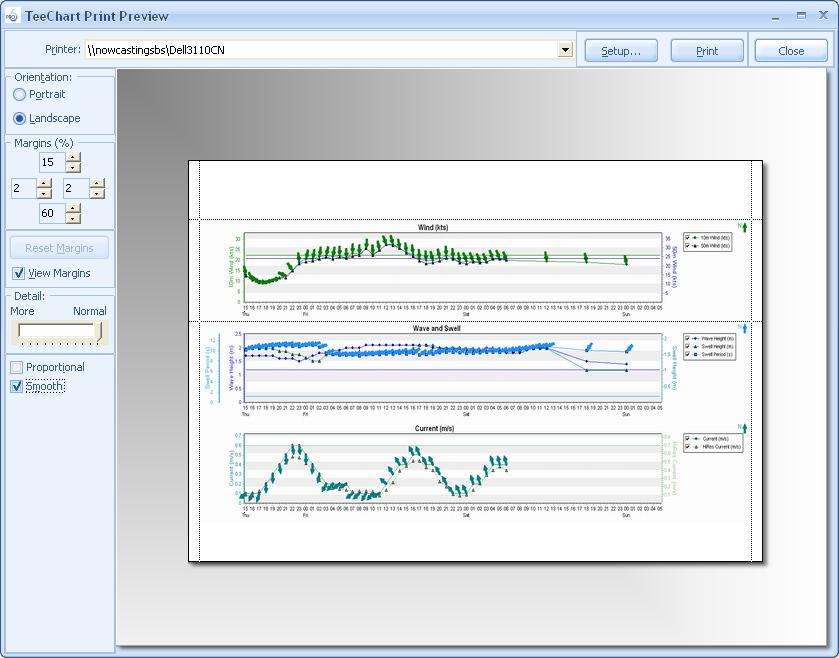Click the left margin input field

pyautogui.click(x=24, y=188)
